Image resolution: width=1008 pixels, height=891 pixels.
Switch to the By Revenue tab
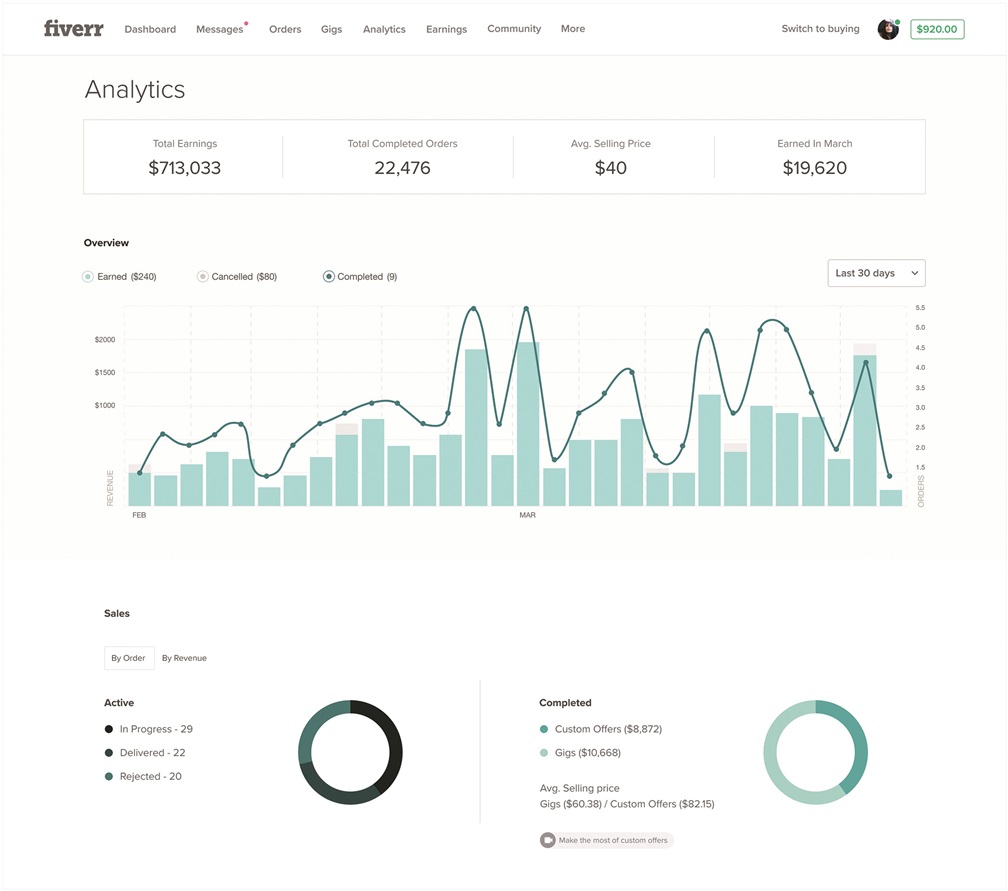tap(184, 658)
